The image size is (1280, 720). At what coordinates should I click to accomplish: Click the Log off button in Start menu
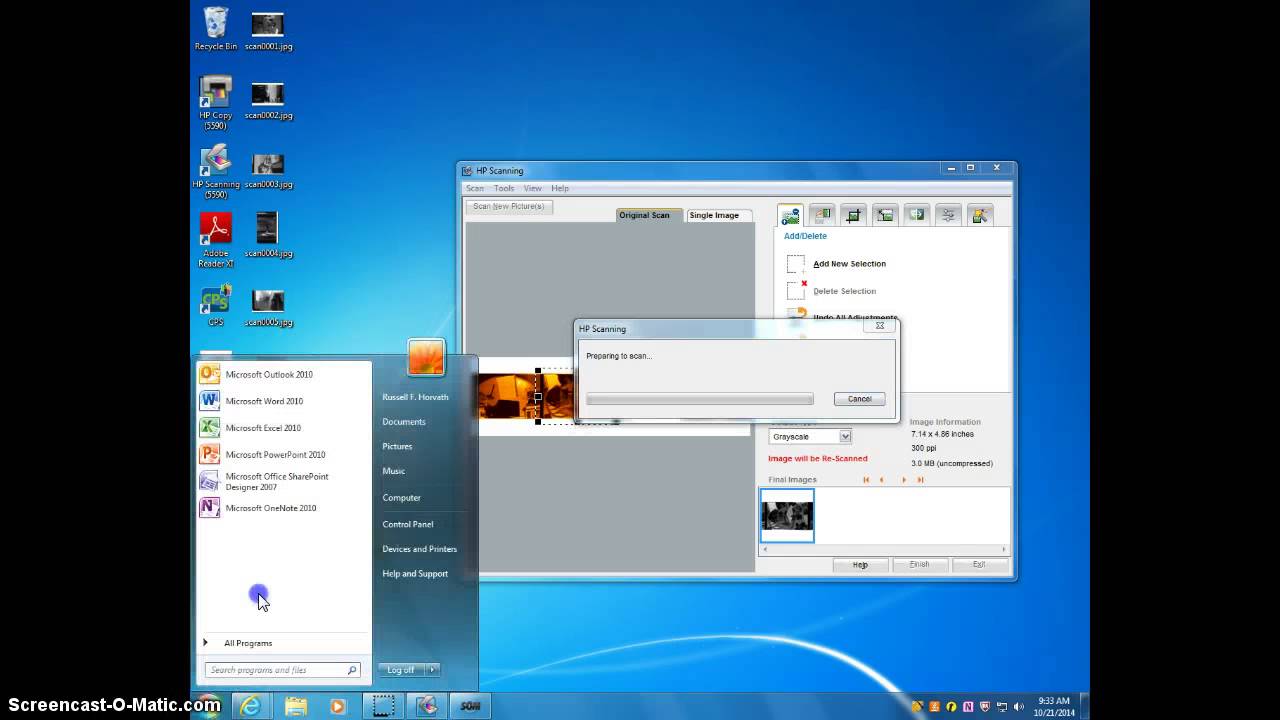(x=402, y=670)
